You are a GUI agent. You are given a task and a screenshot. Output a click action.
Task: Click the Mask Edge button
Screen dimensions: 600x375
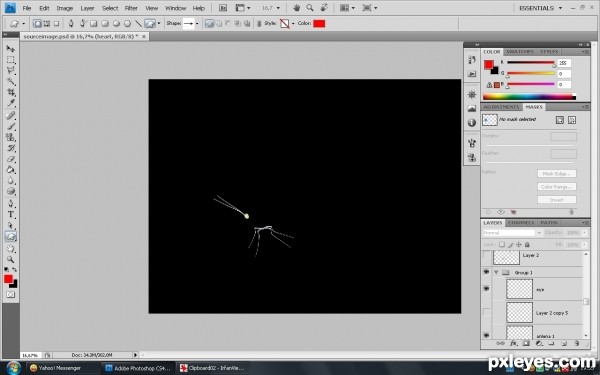click(x=556, y=174)
